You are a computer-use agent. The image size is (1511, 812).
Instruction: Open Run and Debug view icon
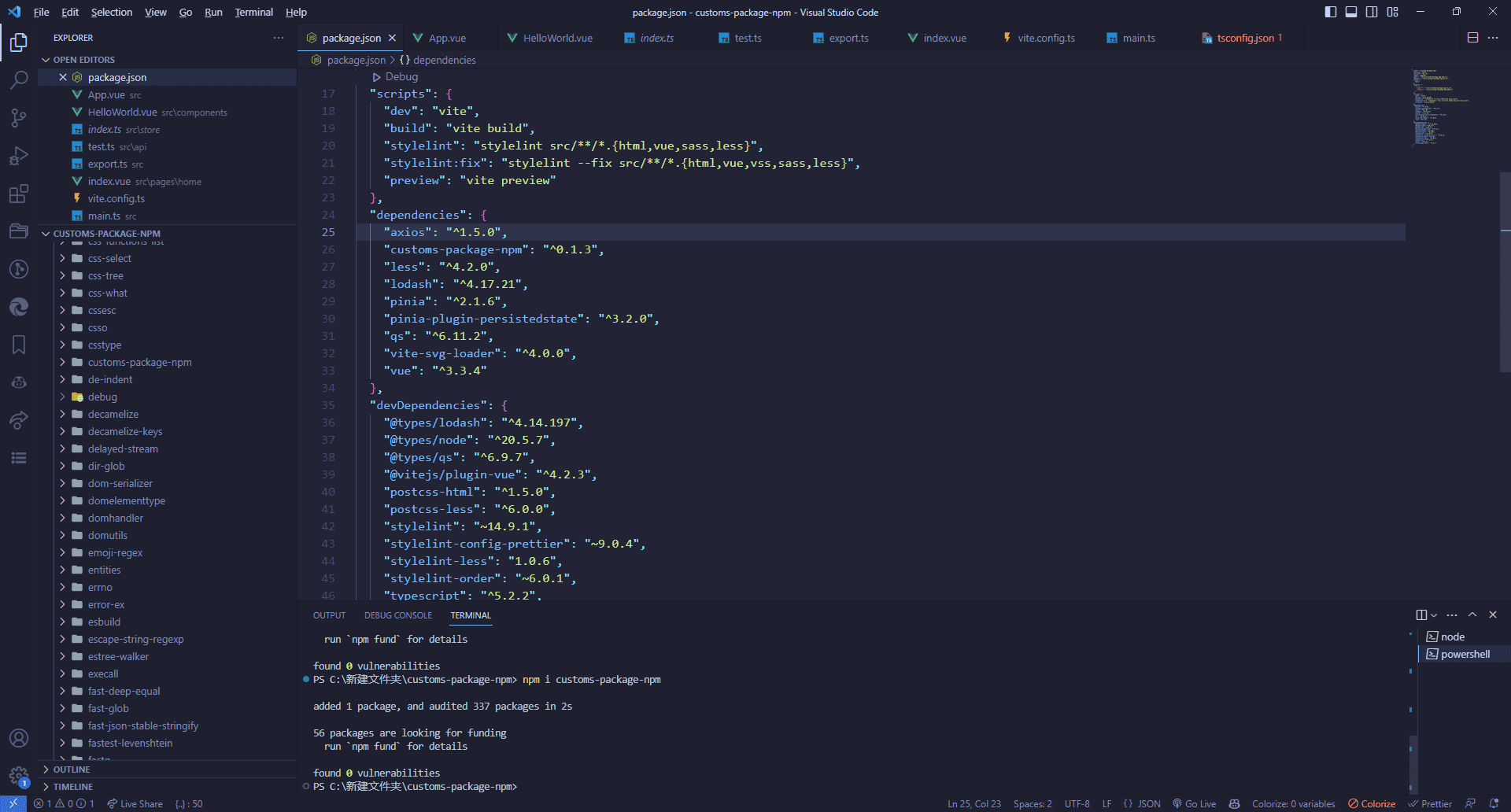pos(19,156)
